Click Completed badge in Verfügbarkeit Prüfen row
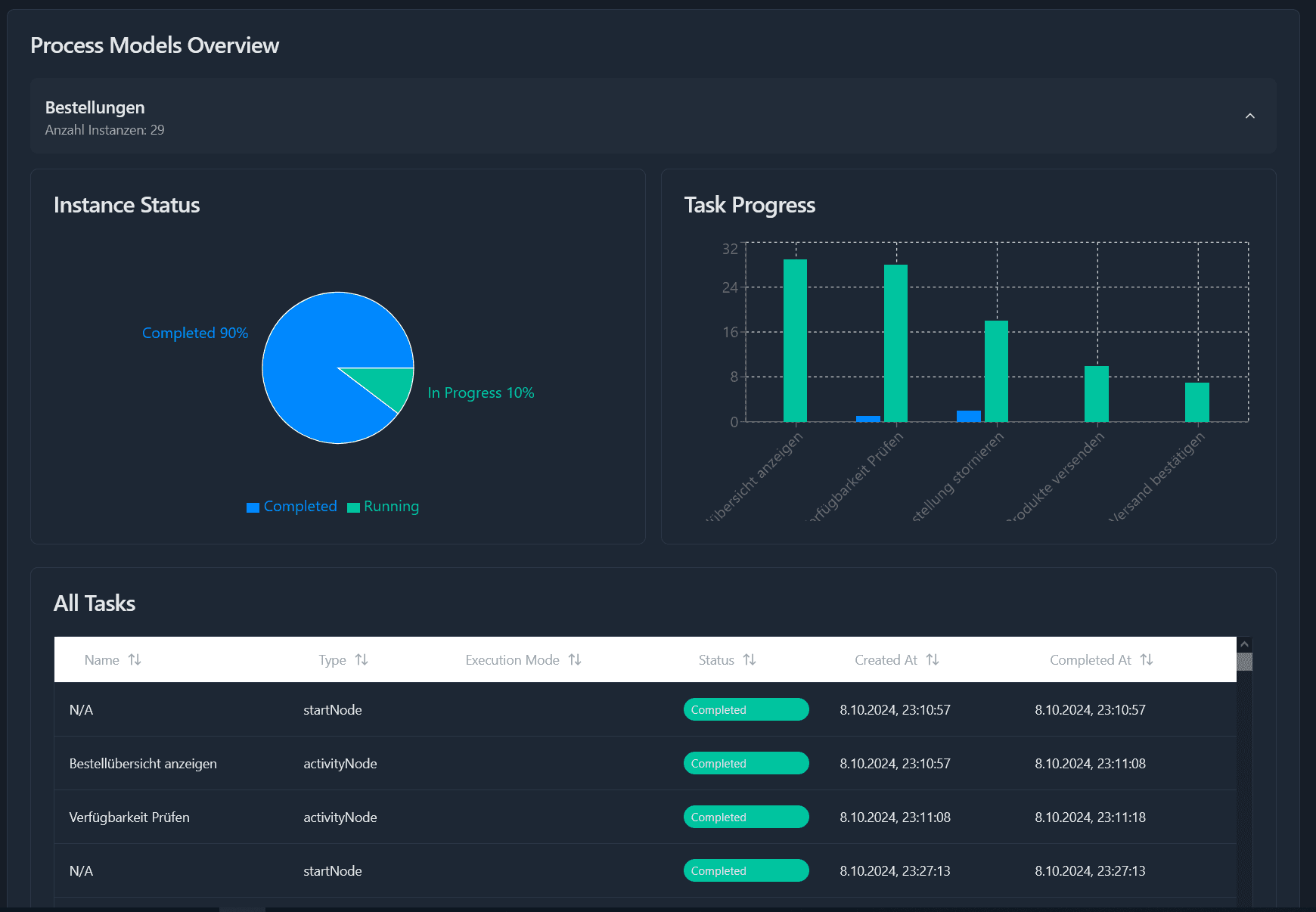The image size is (1316, 912). pos(746,817)
